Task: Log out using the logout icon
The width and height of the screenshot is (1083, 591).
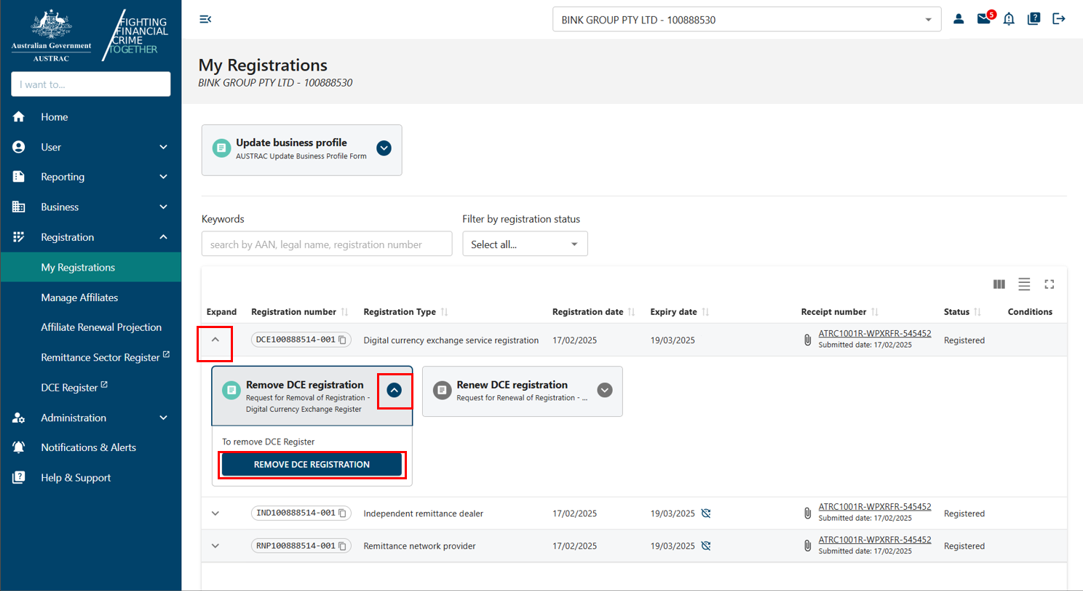Action: (x=1058, y=18)
